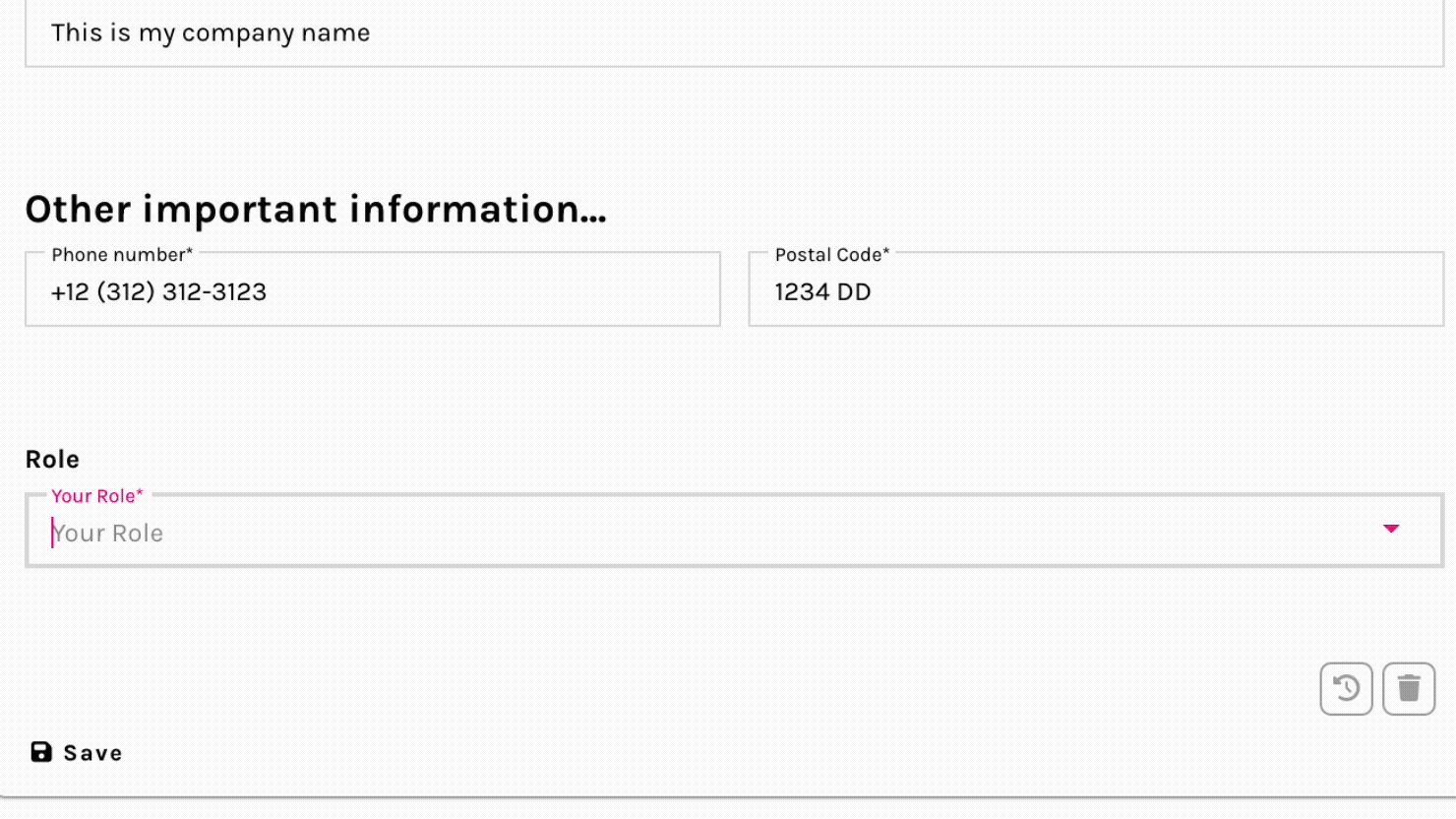Click the "Postal Code*" field label
Screen dimensions: 1456x819
click(x=831, y=255)
